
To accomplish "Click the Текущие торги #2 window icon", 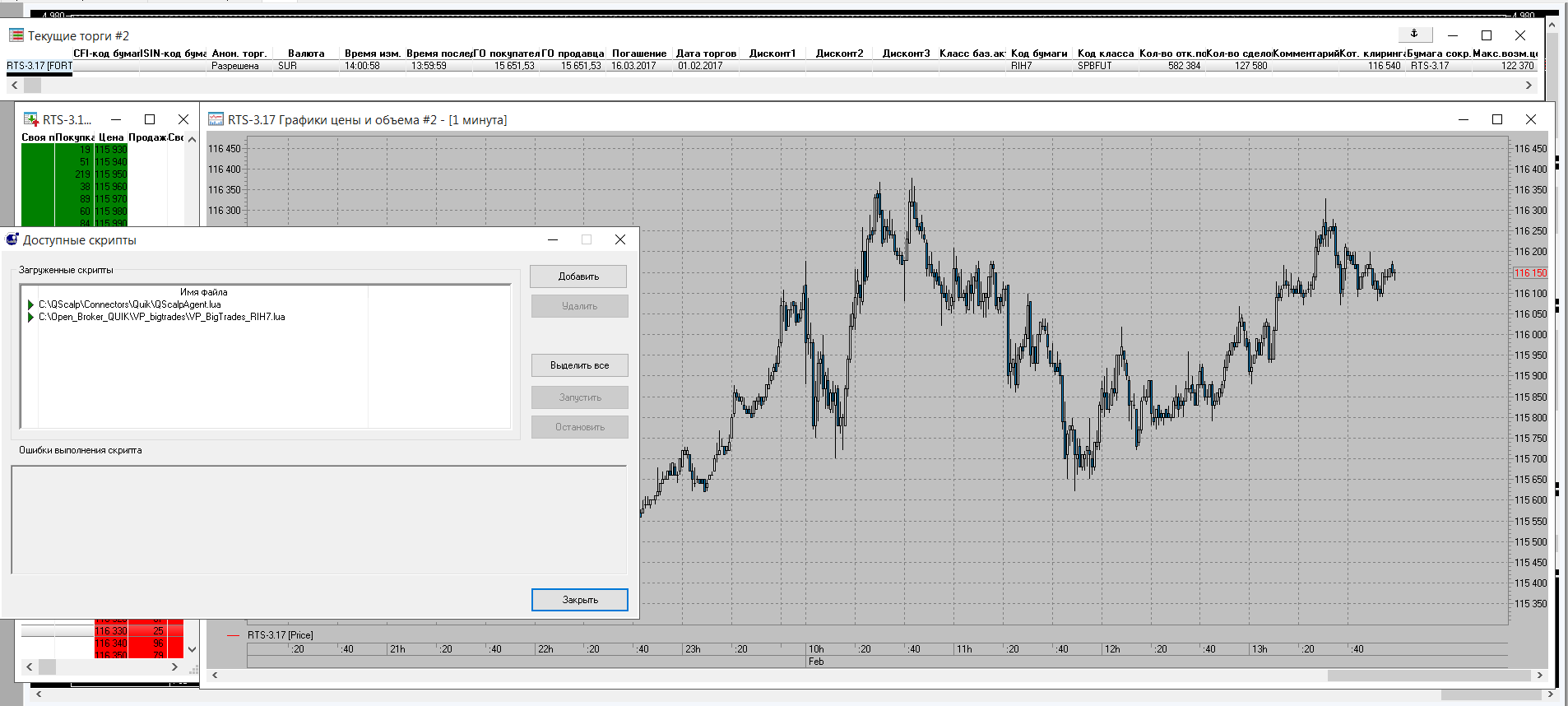I will tap(16, 35).
